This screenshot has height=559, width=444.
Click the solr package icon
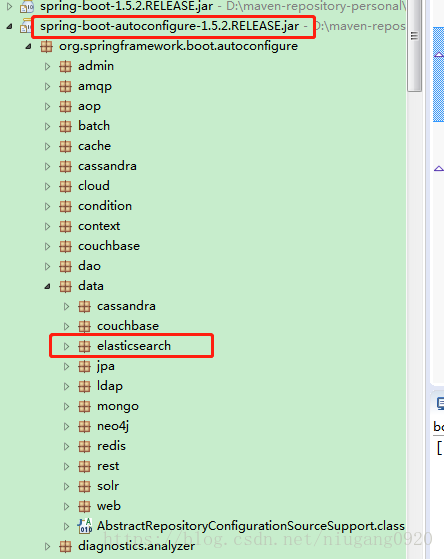coord(84,486)
